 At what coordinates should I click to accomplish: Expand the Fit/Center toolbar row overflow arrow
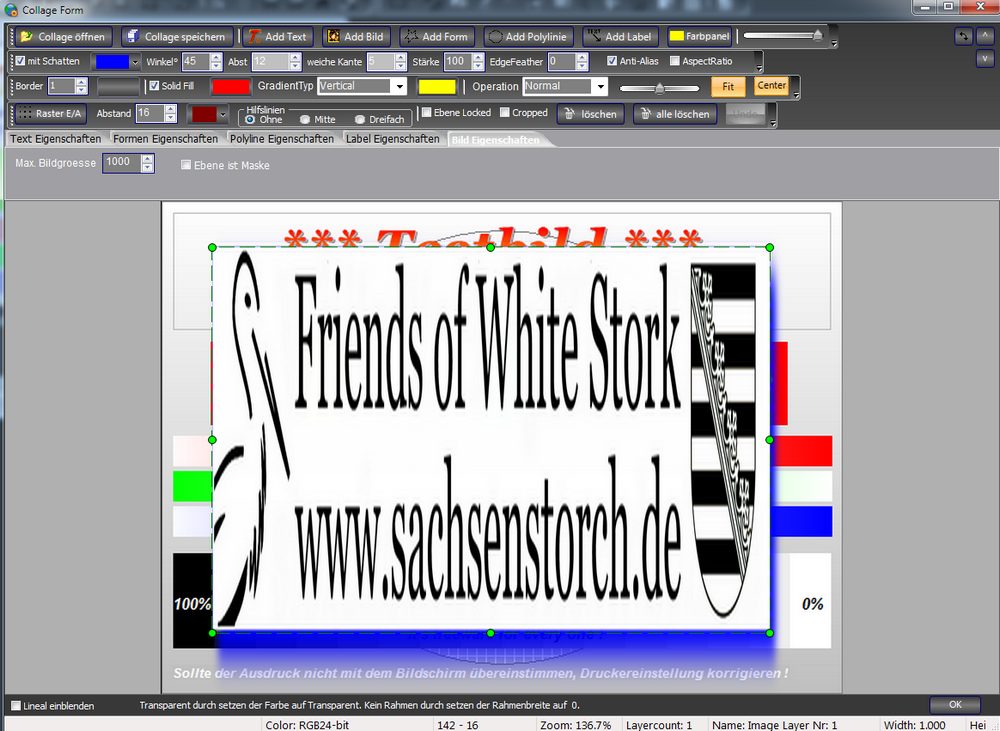pos(796,96)
